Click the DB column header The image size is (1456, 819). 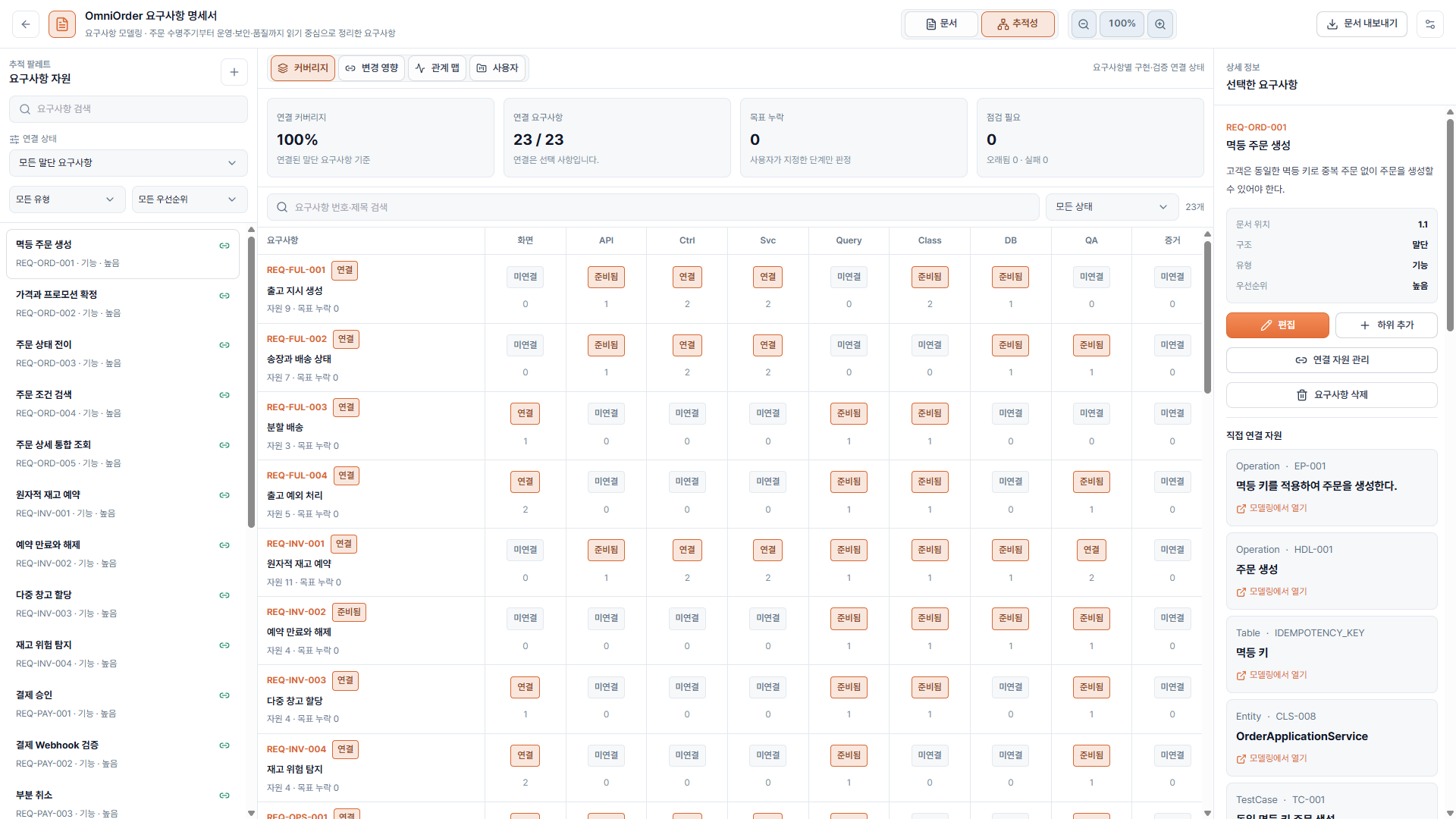pos(1011,240)
